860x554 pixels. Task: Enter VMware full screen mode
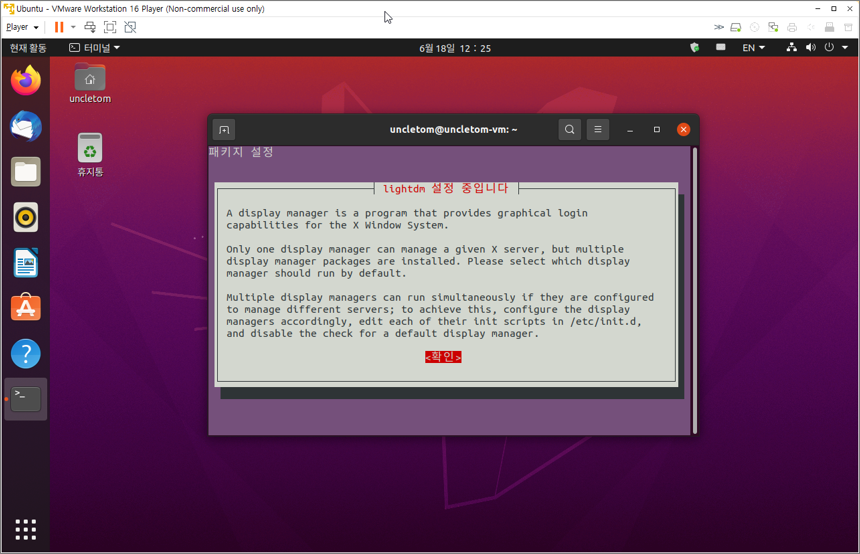[x=110, y=27]
